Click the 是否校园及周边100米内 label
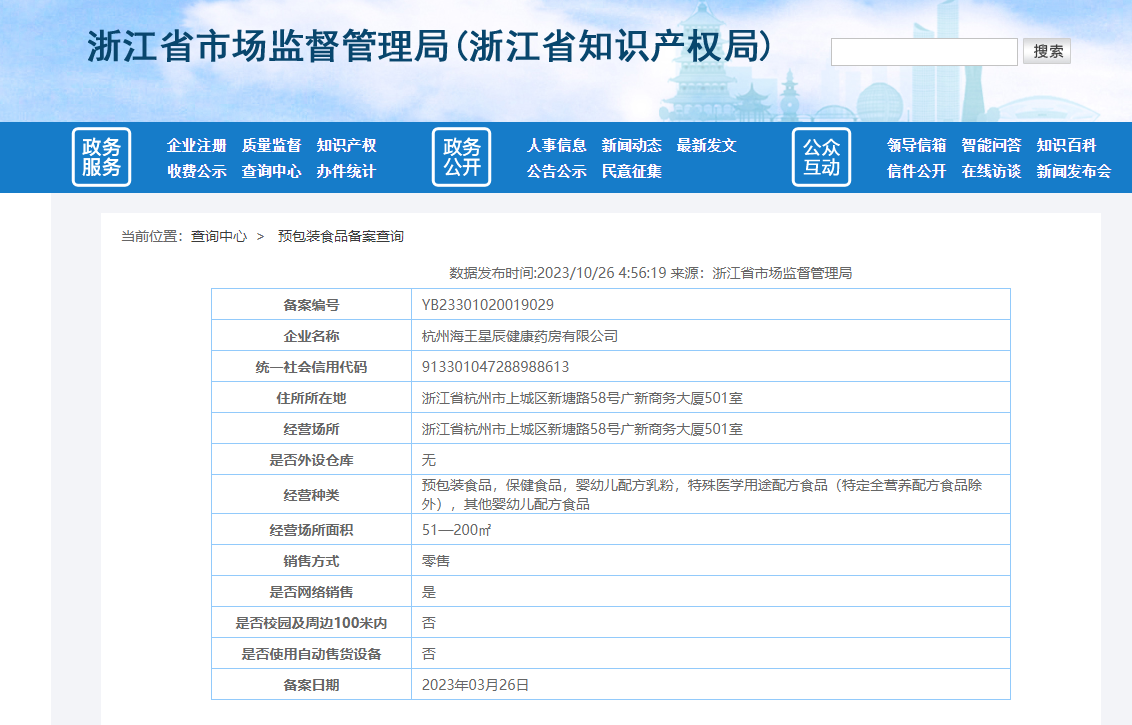This screenshot has height=725, width=1132. coord(311,623)
